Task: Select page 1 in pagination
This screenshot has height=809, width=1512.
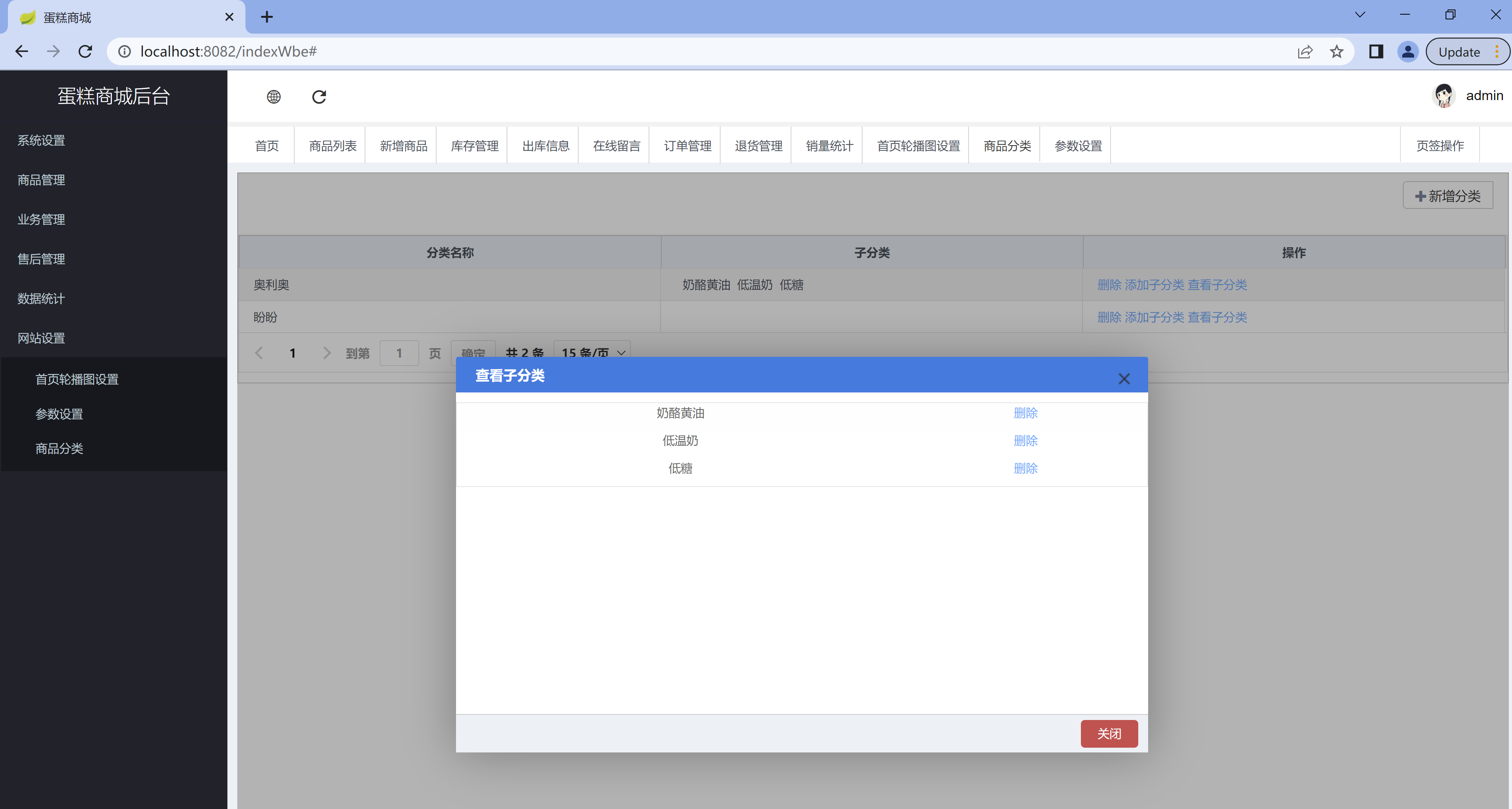Action: click(292, 353)
